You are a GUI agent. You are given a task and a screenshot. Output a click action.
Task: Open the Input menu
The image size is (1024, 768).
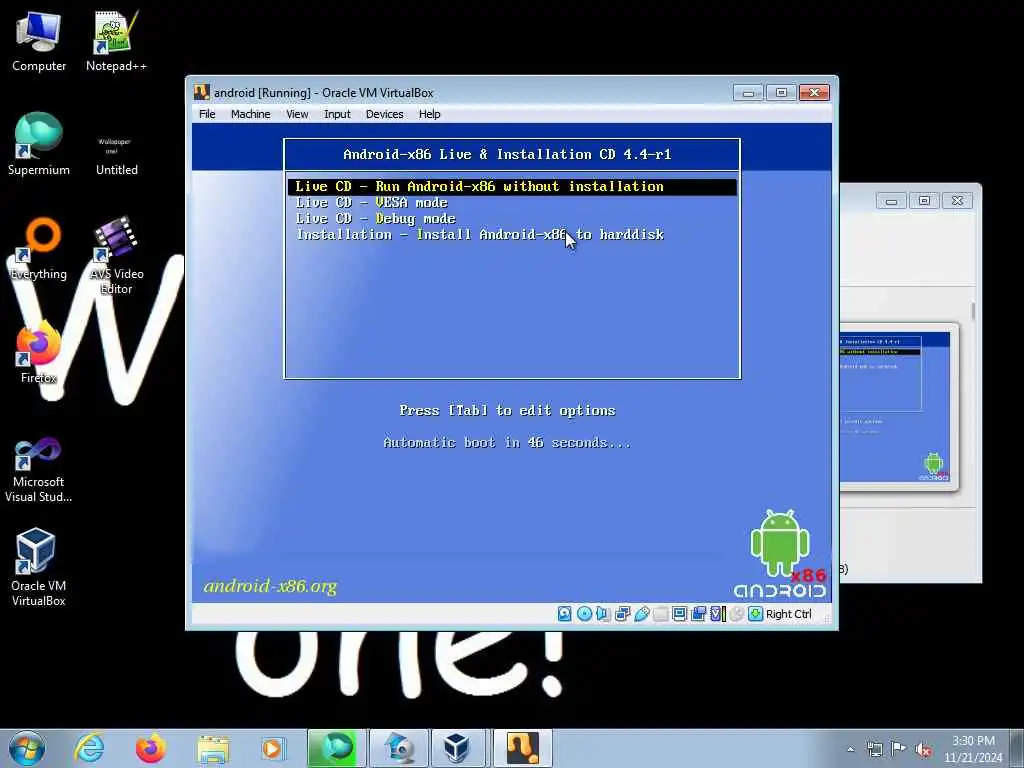[x=337, y=114]
